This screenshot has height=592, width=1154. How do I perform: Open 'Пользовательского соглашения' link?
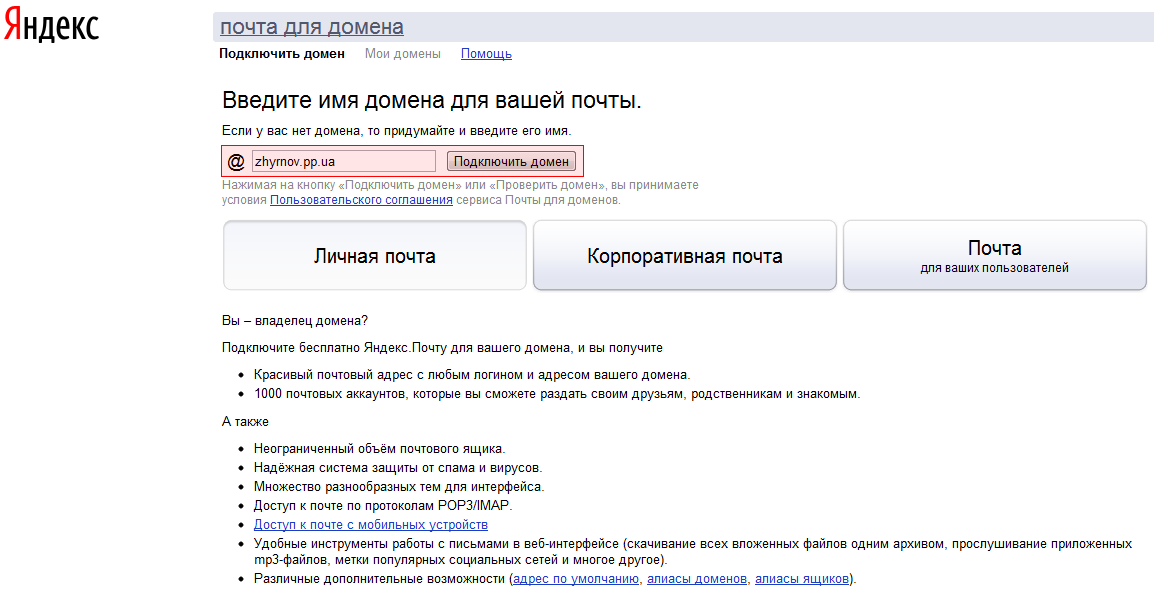tap(361, 200)
